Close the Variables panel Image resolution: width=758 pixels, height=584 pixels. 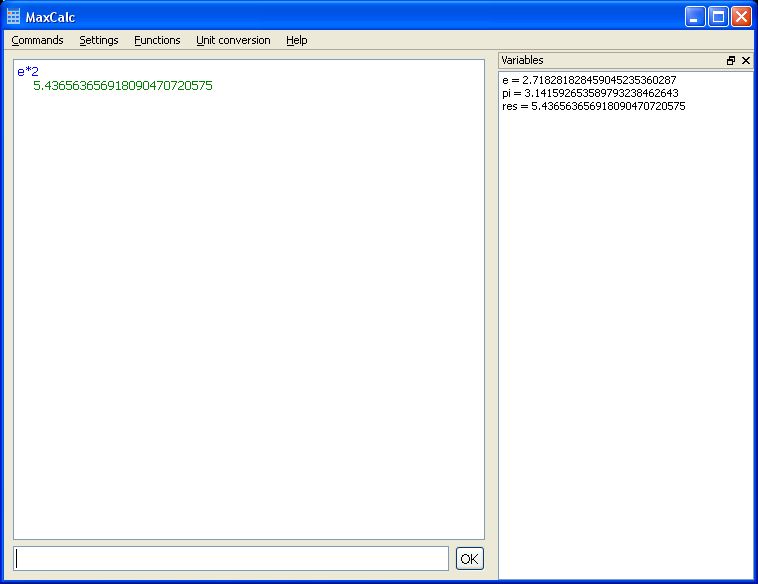[746, 61]
